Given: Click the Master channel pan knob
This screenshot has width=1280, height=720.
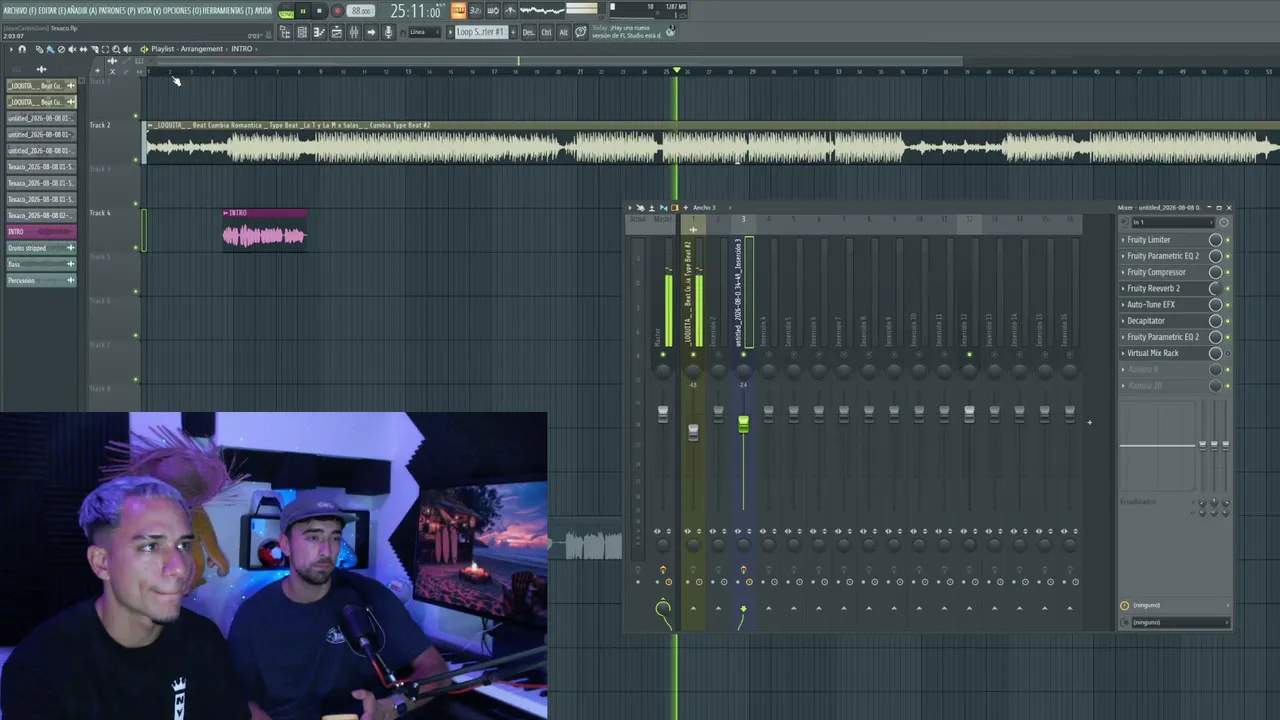Looking at the screenshot, I should (x=662, y=371).
